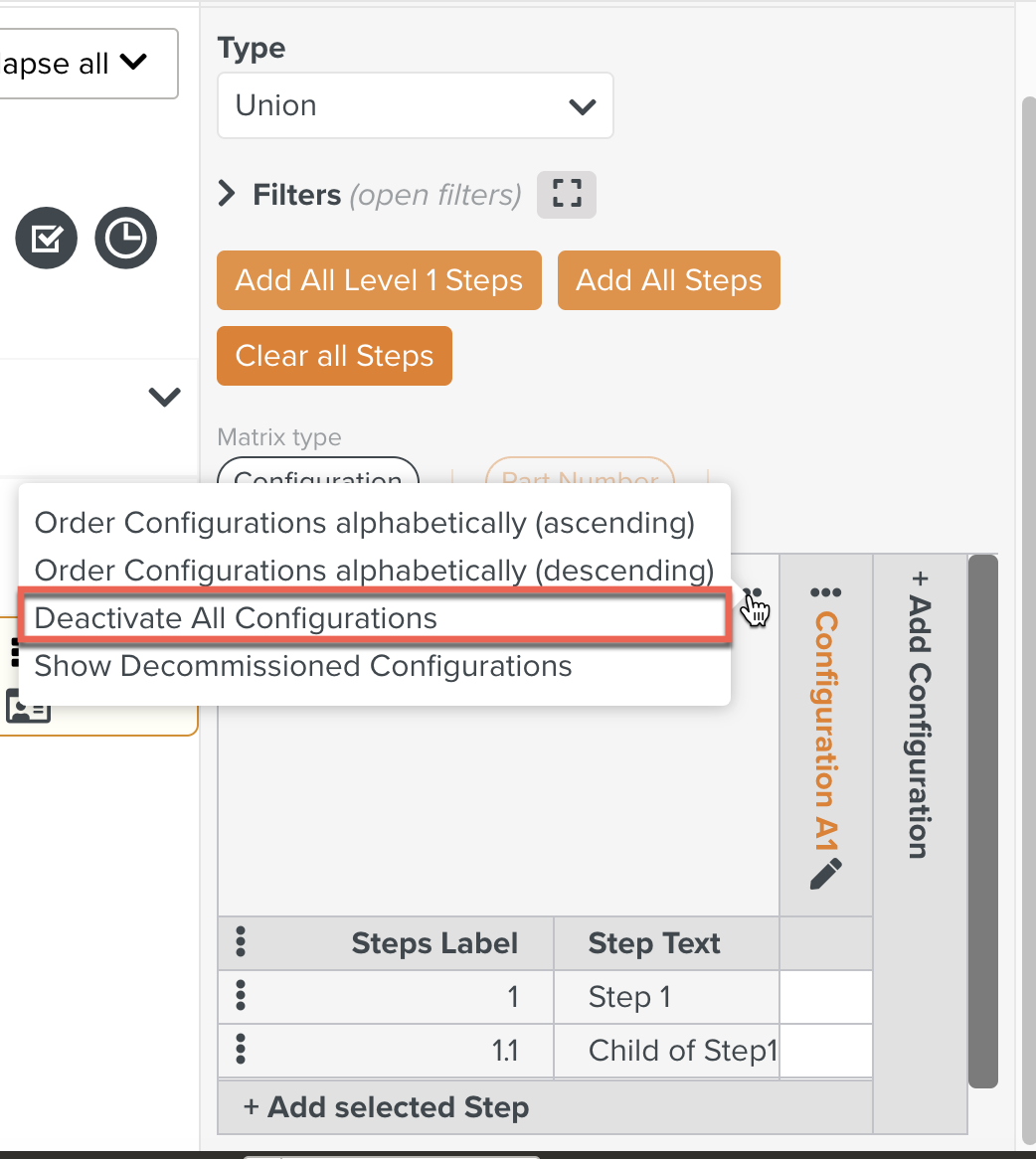Open three-dot menu beside Steps Label header

click(x=240, y=941)
